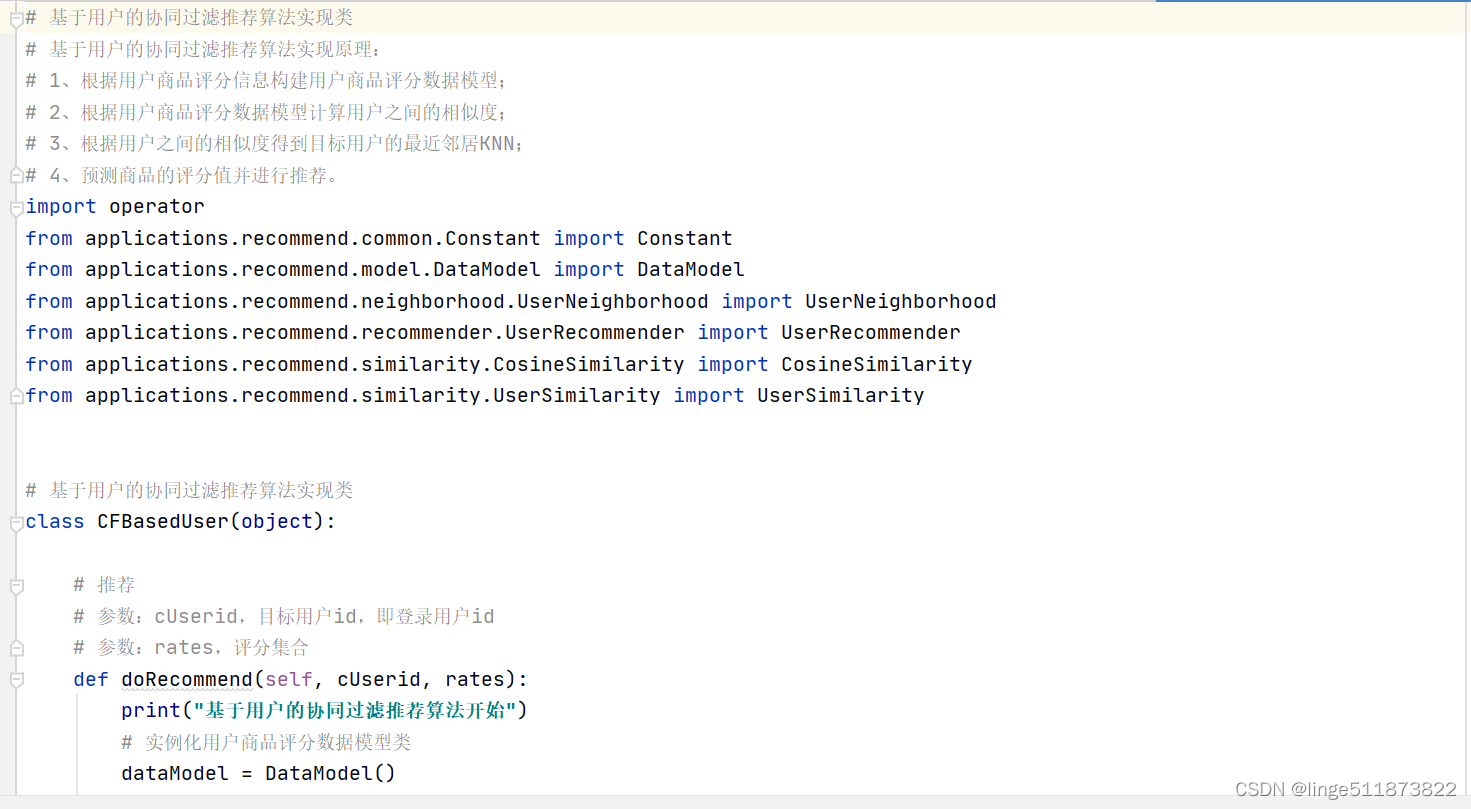The height and width of the screenshot is (809, 1471).
Task: Click comment line ending with '最近邻居KNN；'
Action: coord(275,144)
